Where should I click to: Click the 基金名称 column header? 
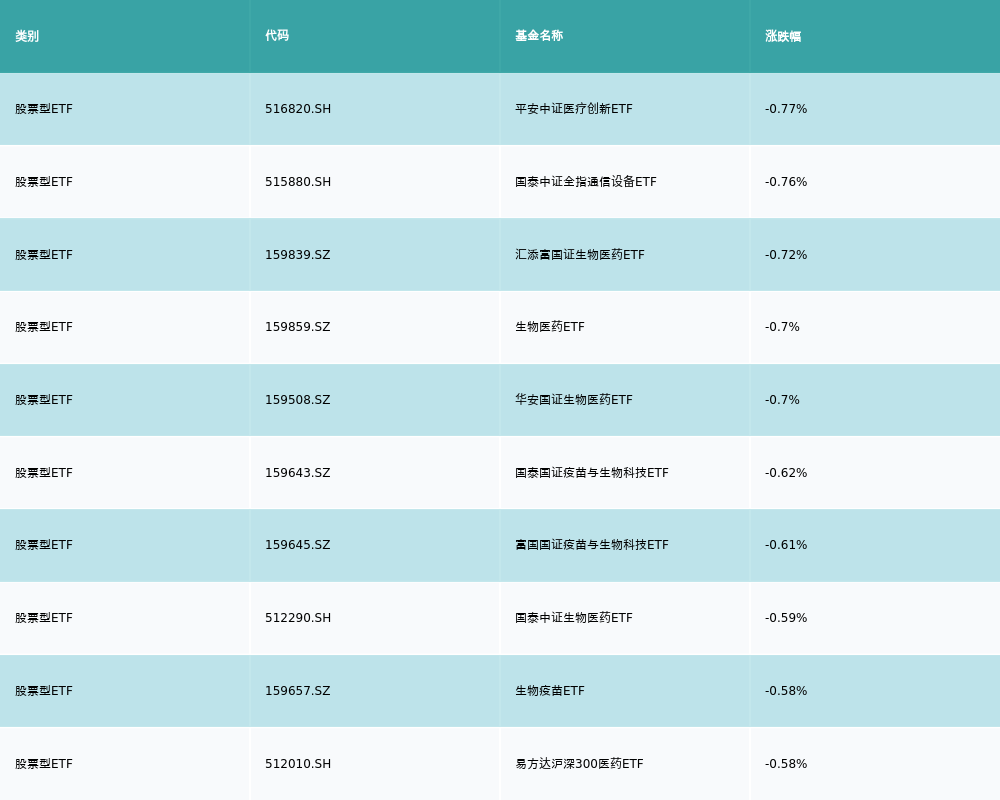(539, 36)
